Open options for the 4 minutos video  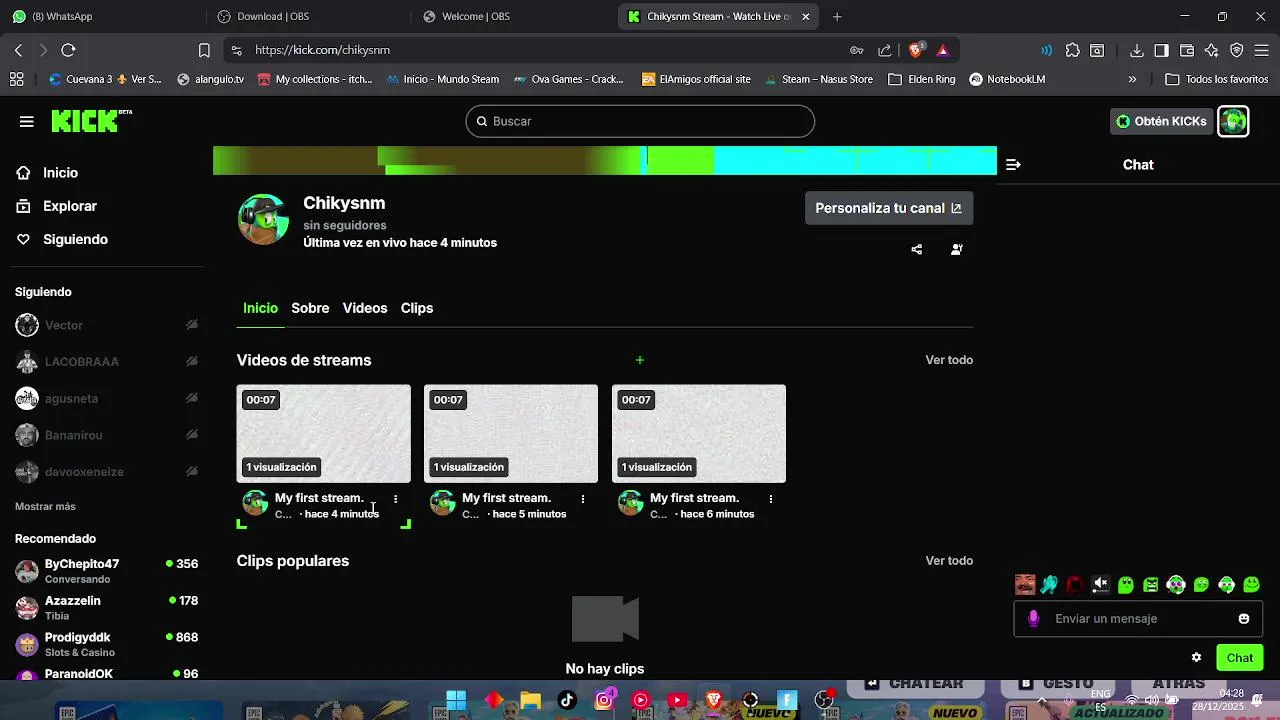coord(396,498)
